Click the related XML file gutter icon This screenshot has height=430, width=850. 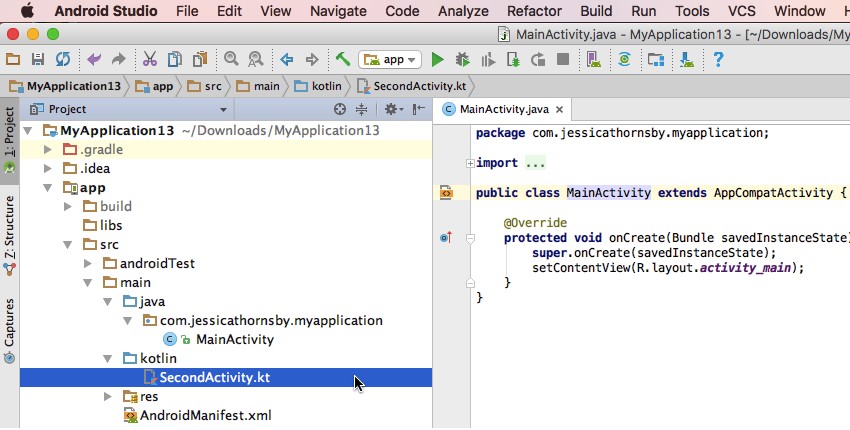[x=446, y=192]
